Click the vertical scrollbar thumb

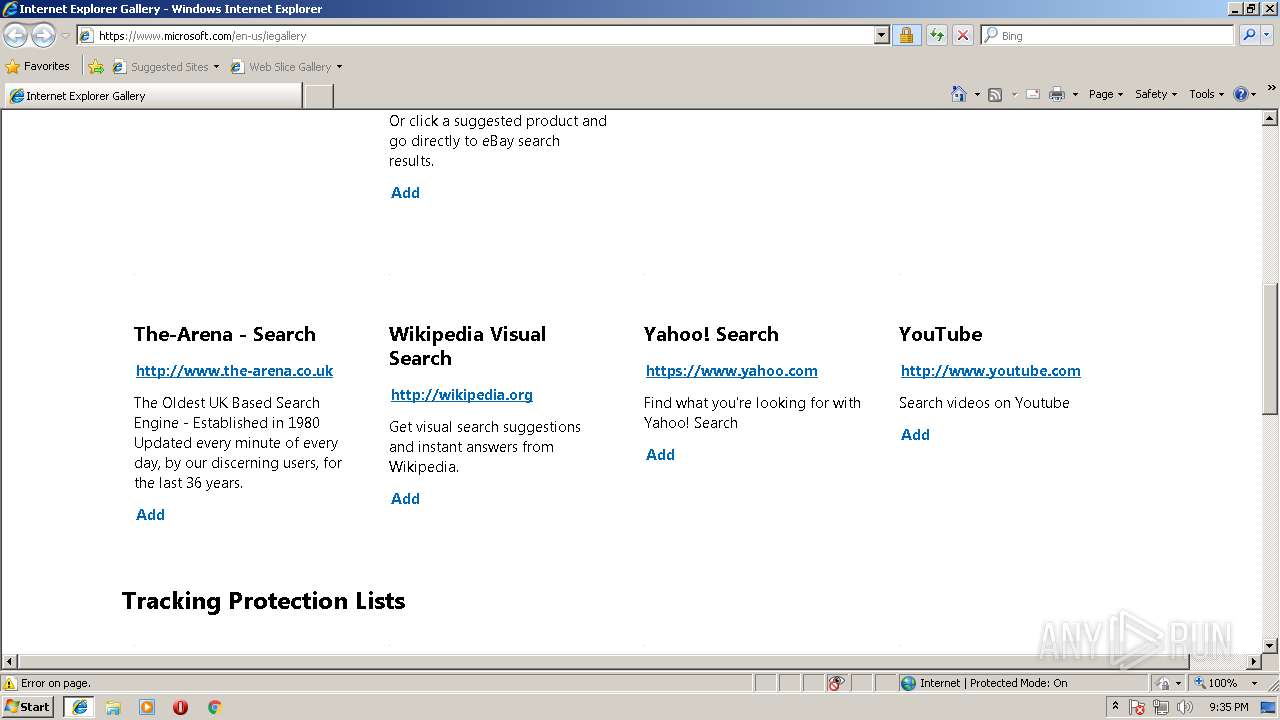pos(1271,348)
